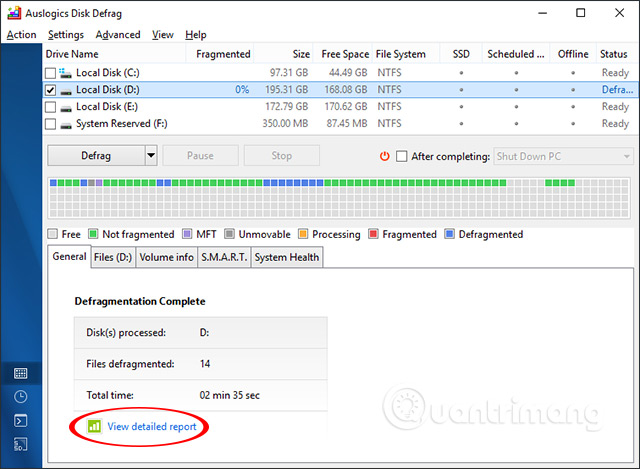Click the System Reserved (F:) drive icon
640x469 pixels.
[66, 126]
